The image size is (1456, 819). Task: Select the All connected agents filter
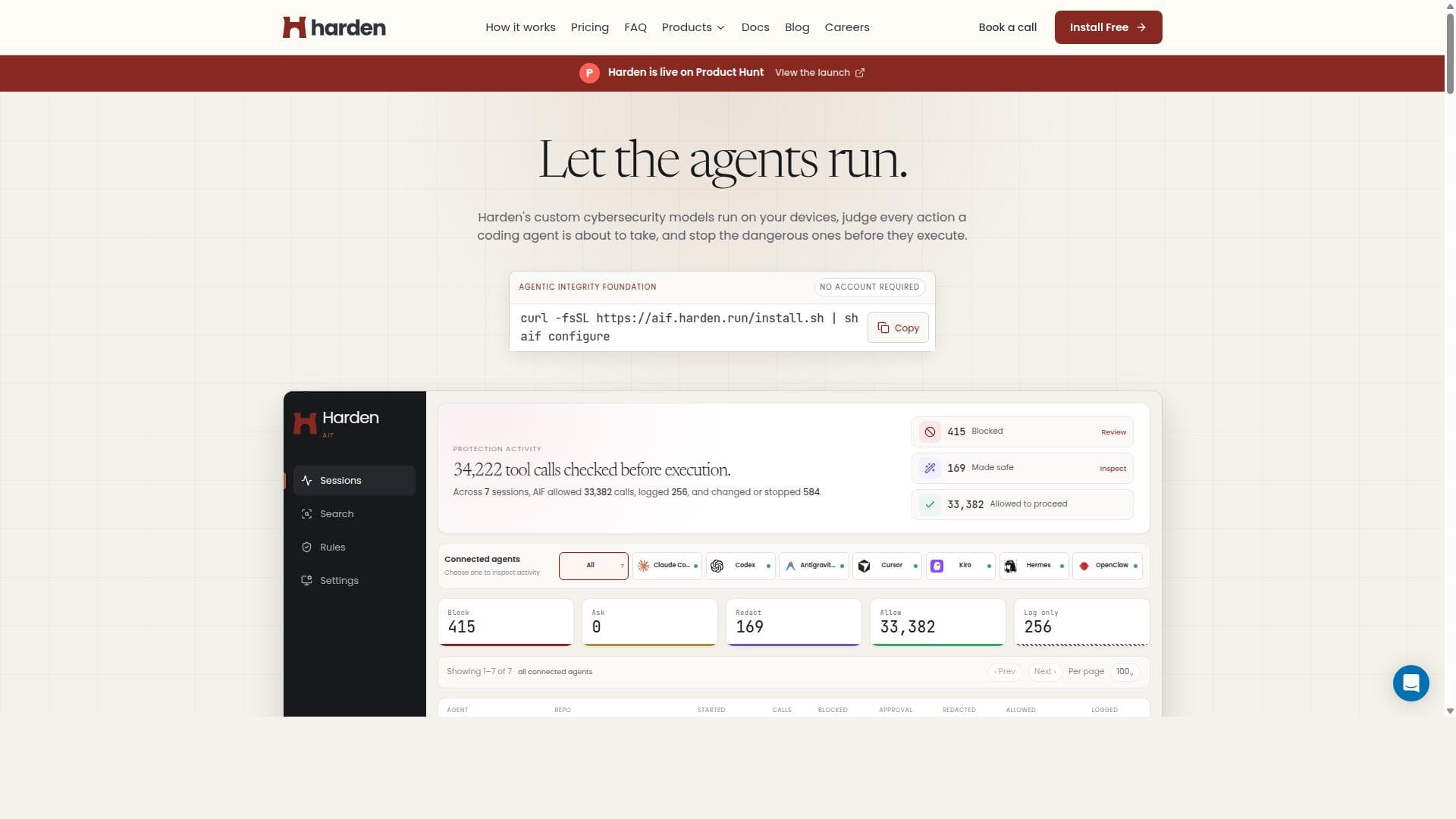pyautogui.click(x=594, y=566)
